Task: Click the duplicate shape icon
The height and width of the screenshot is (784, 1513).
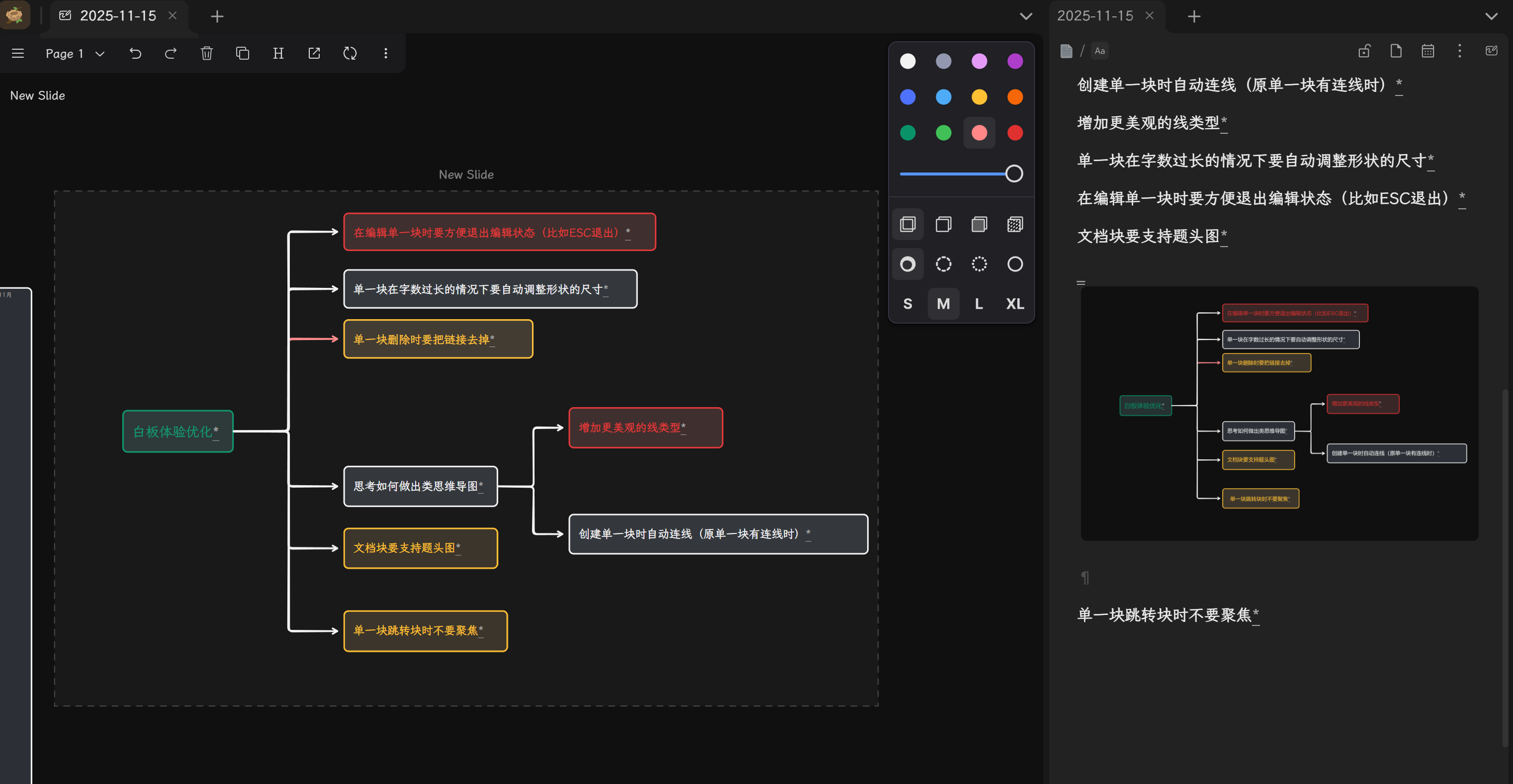Action: 243,53
